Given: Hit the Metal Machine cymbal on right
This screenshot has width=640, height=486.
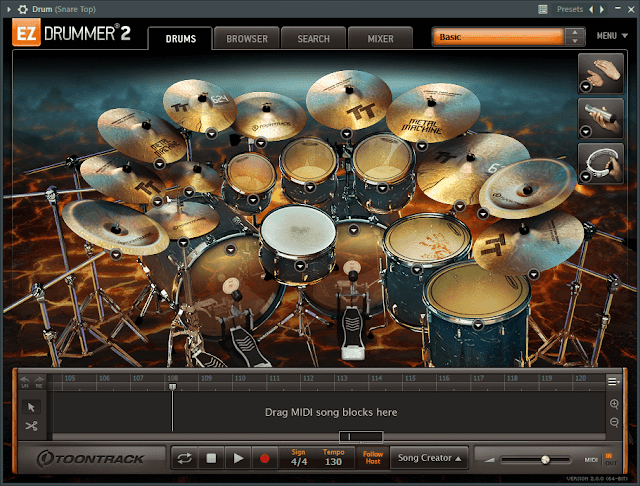Looking at the screenshot, I should pos(433,113).
